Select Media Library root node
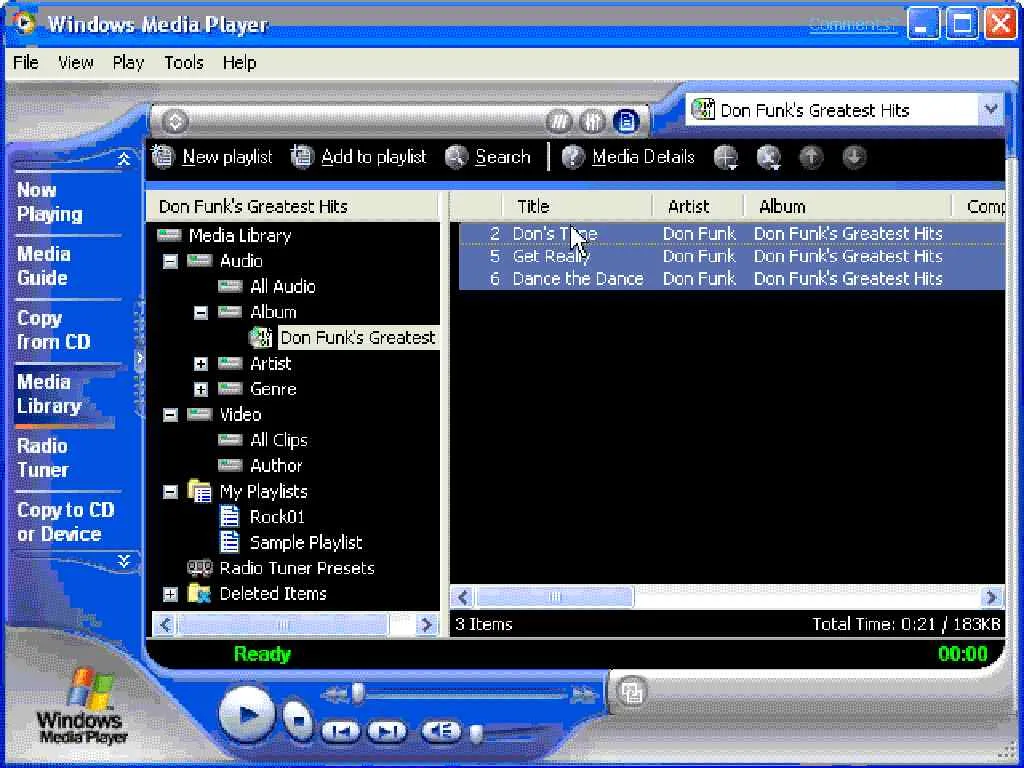The width and height of the screenshot is (1024, 768). (240, 236)
